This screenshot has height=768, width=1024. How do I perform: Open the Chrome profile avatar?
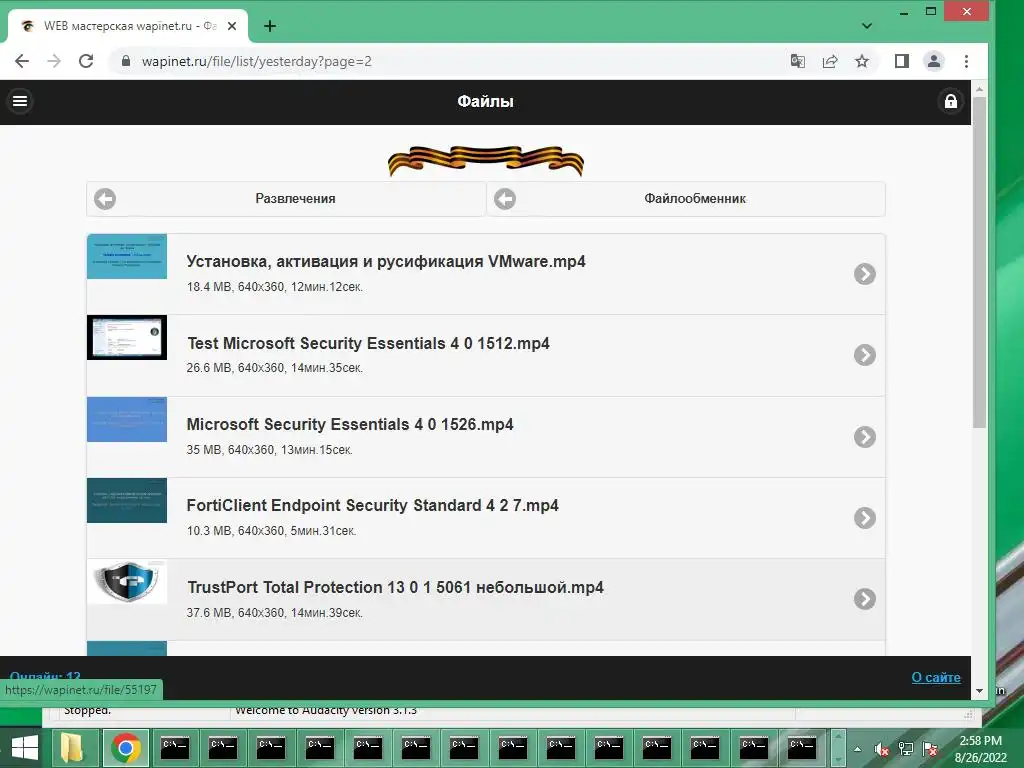click(x=934, y=61)
